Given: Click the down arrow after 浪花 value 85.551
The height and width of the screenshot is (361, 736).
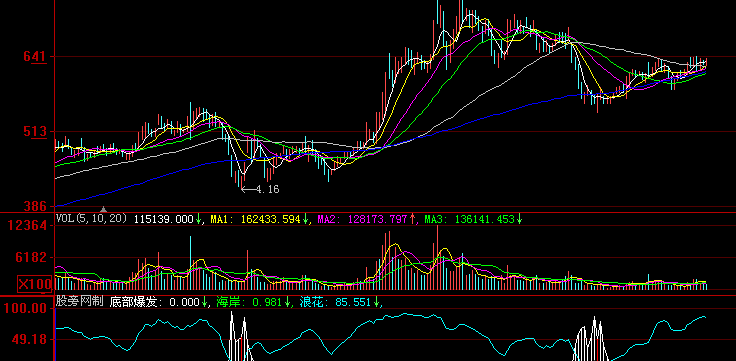Looking at the screenshot, I should tap(376, 302).
